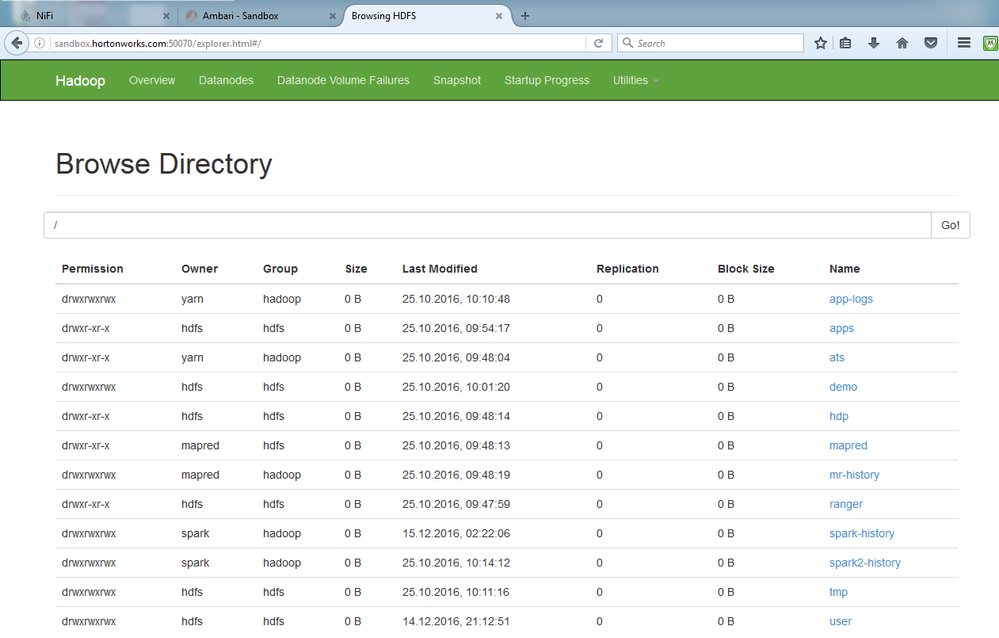Open the spark-history directory link

coord(861,534)
